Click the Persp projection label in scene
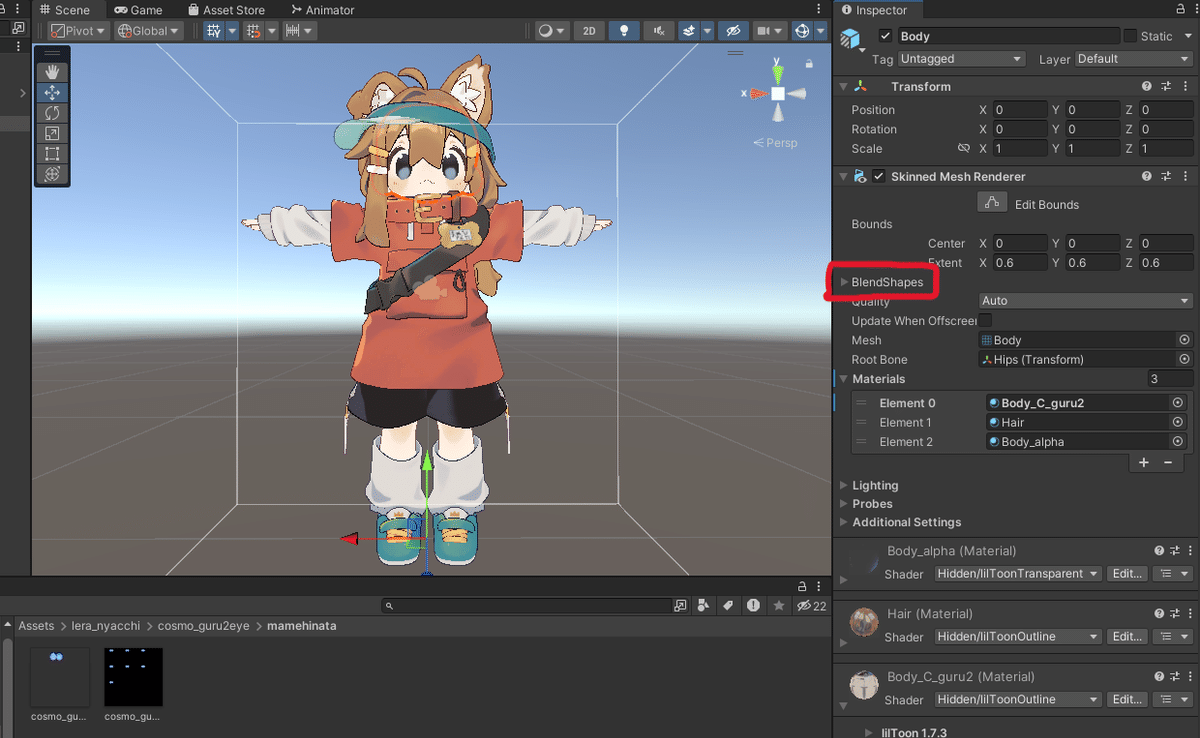This screenshot has height=738, width=1200. [775, 143]
